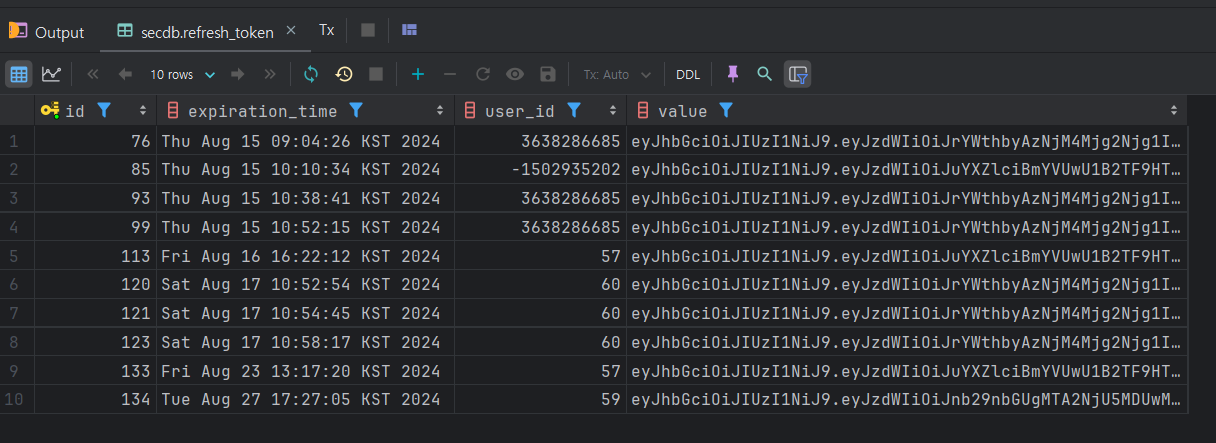
Task: Preview pending changes eye icon
Action: pyautogui.click(x=515, y=74)
